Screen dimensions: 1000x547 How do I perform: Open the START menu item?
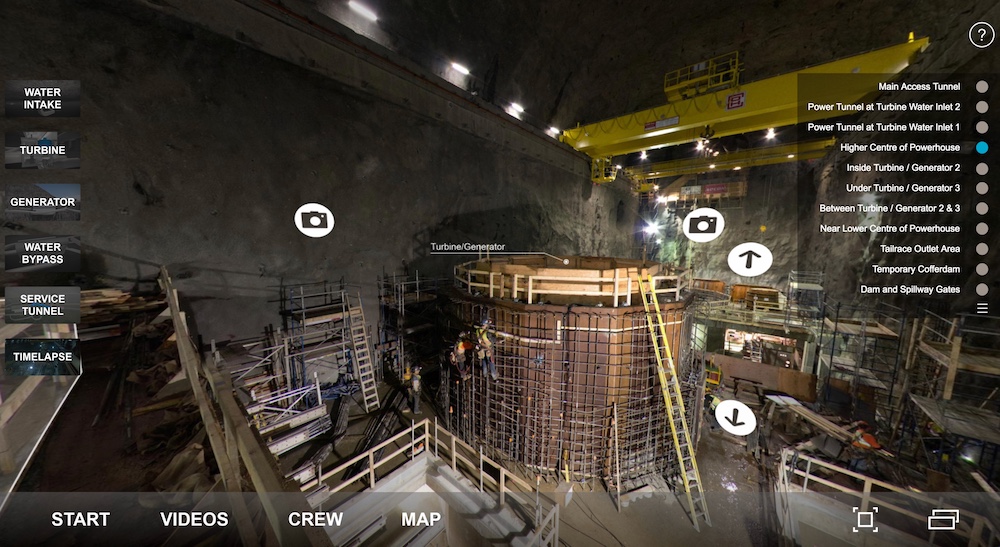(81, 519)
